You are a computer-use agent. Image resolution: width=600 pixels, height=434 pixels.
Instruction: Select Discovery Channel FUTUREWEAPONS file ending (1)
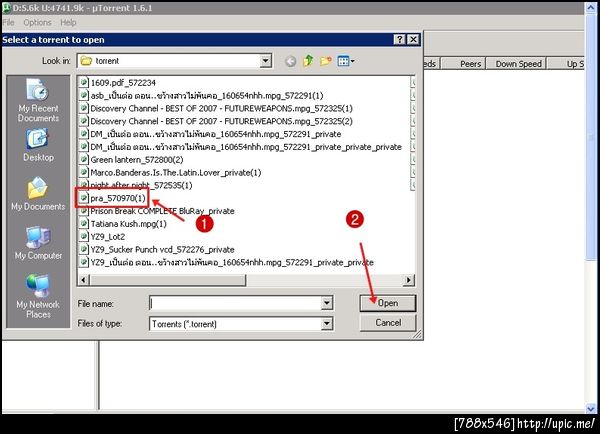click(221, 108)
